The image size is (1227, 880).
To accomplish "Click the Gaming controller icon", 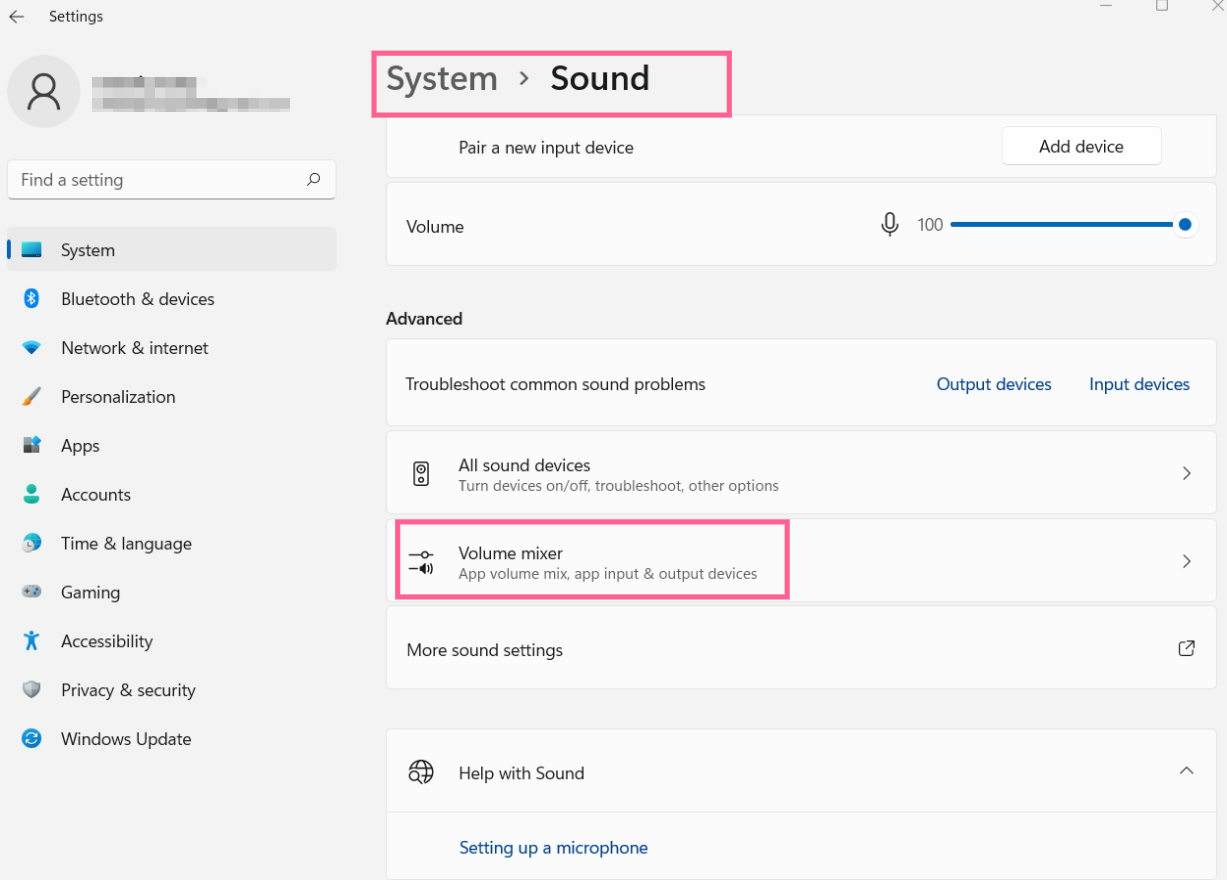I will (32, 592).
